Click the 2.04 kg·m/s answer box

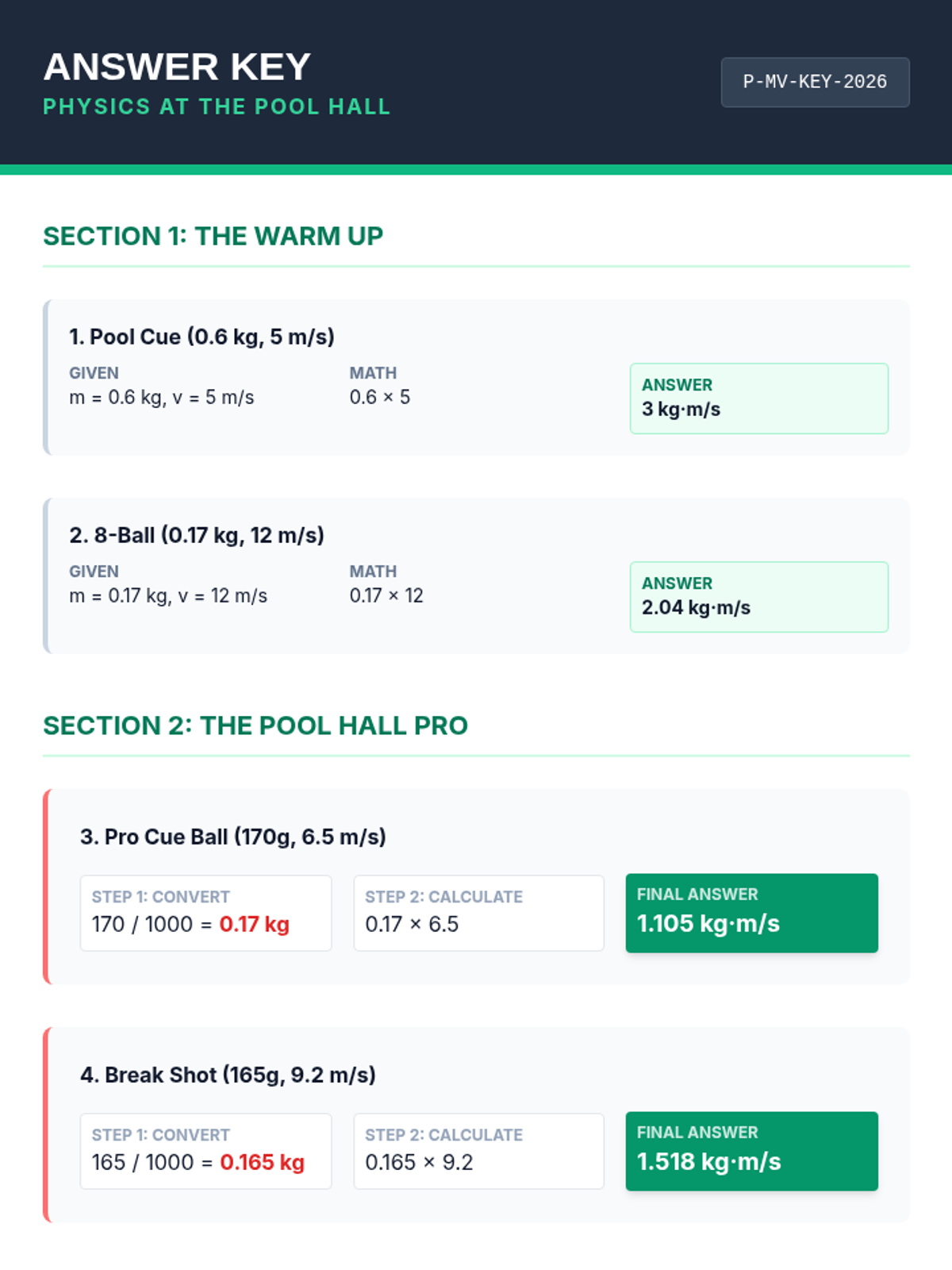(x=758, y=597)
